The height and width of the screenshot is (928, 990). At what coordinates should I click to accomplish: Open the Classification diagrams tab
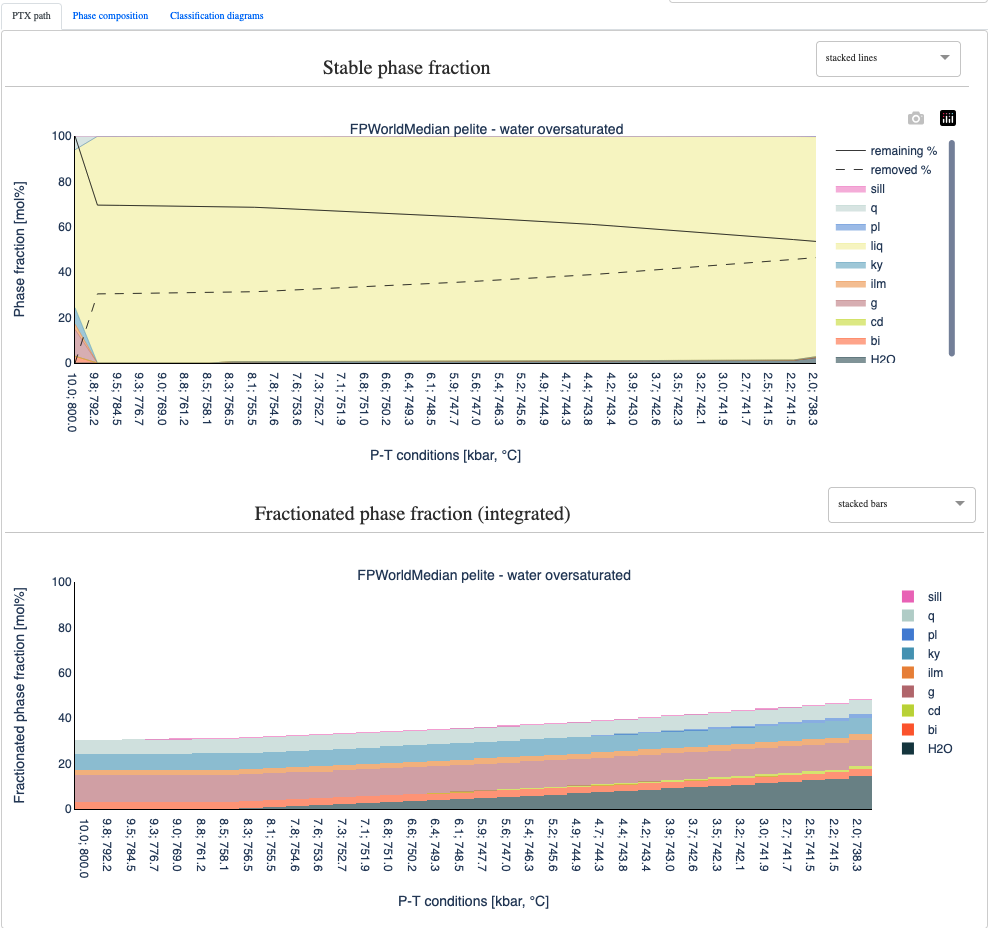click(217, 16)
